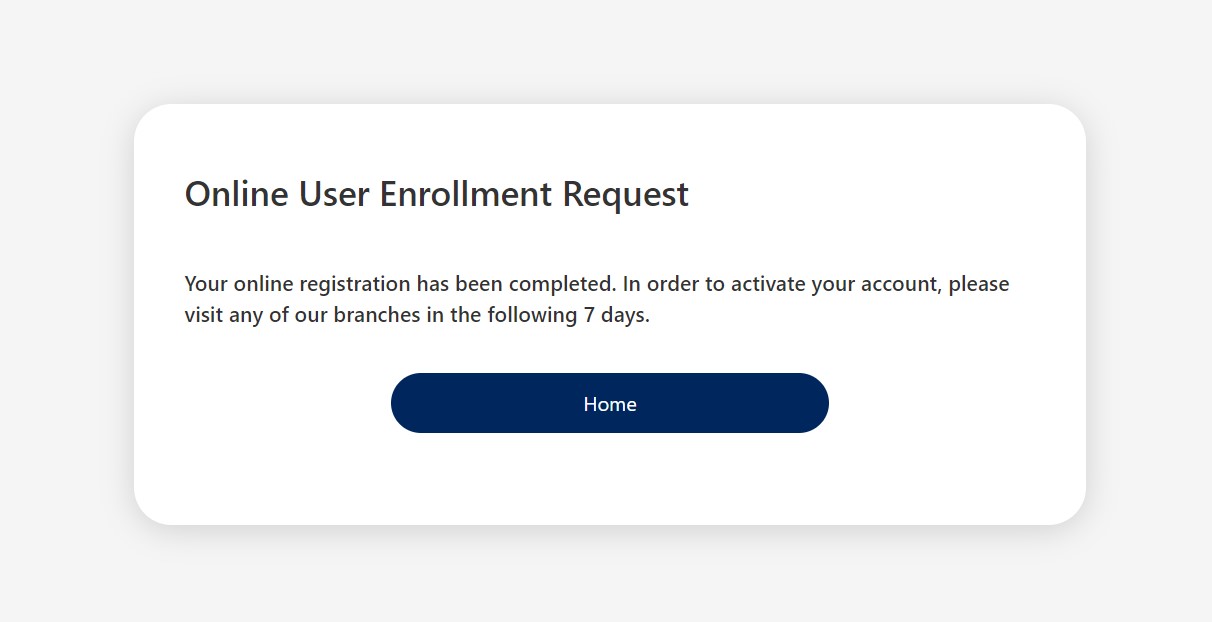This screenshot has height=622, width=1212.
Task: Click the Home button
Action: click(609, 404)
